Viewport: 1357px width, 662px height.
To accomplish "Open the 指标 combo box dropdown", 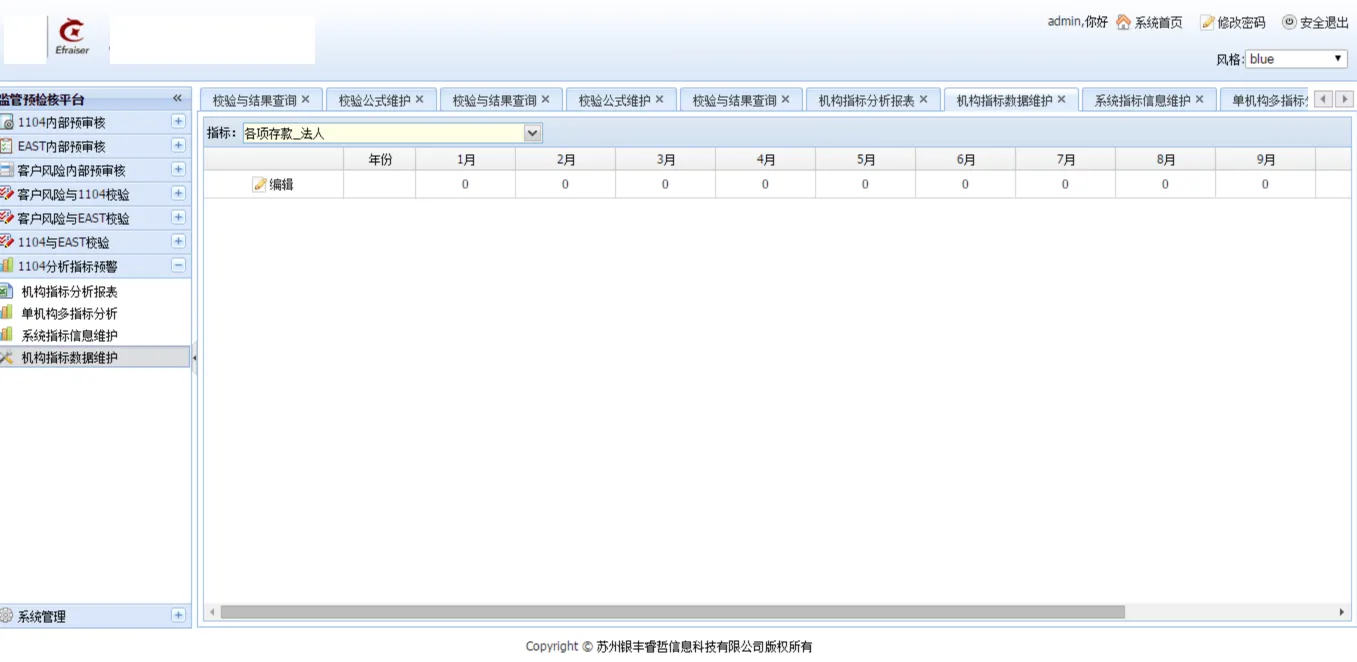I will 533,133.
